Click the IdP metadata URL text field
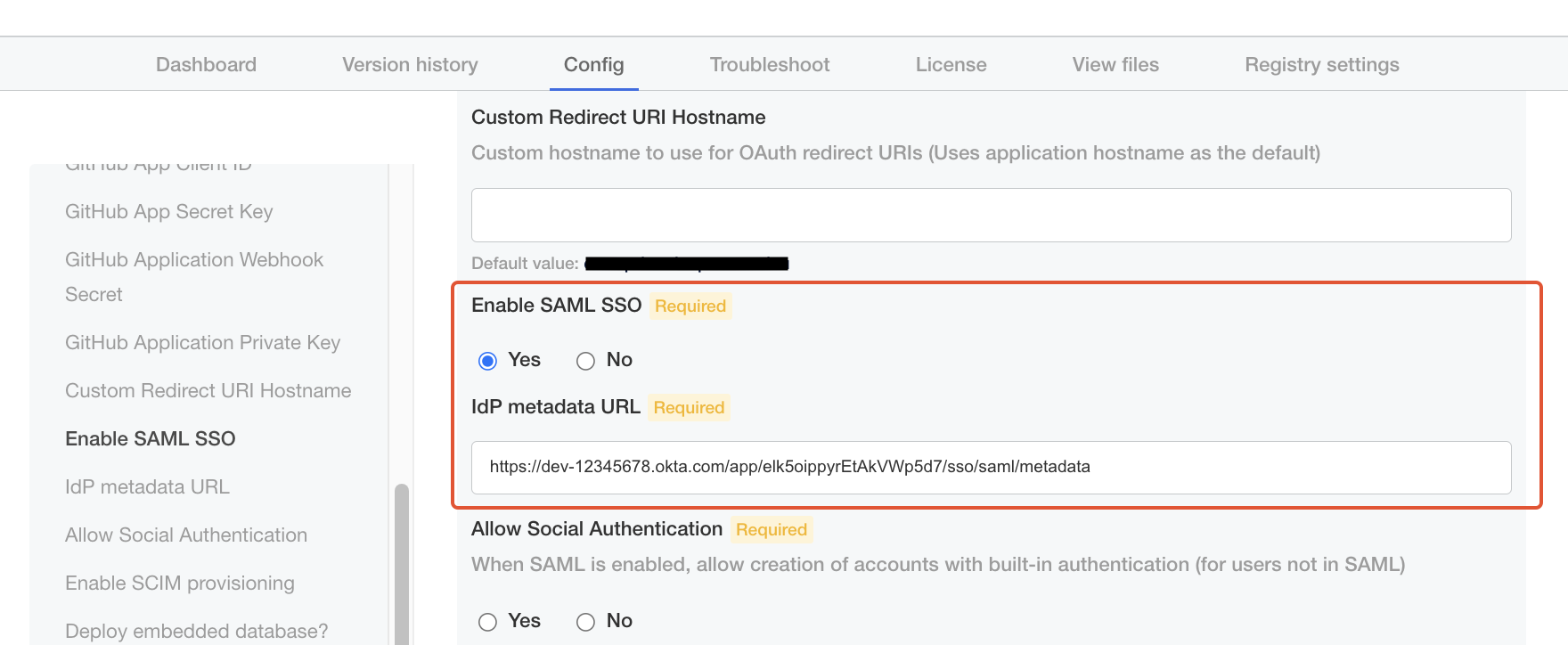This screenshot has height=645, width=1568. 991,468
